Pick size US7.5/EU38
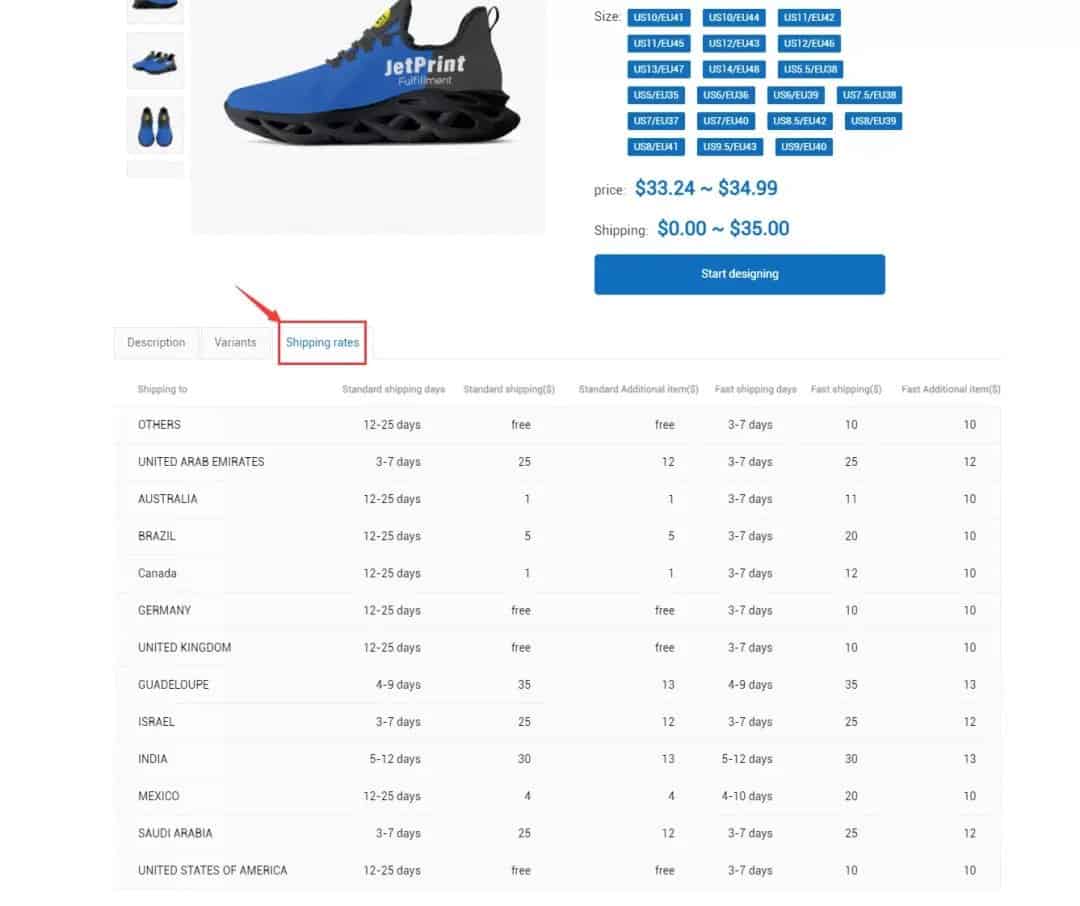Screen dimensions: 1080x906 (869, 95)
